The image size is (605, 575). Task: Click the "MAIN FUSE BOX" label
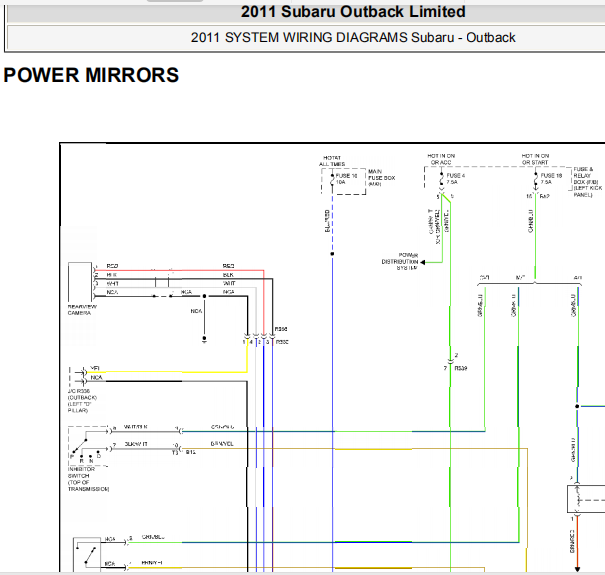[382, 178]
